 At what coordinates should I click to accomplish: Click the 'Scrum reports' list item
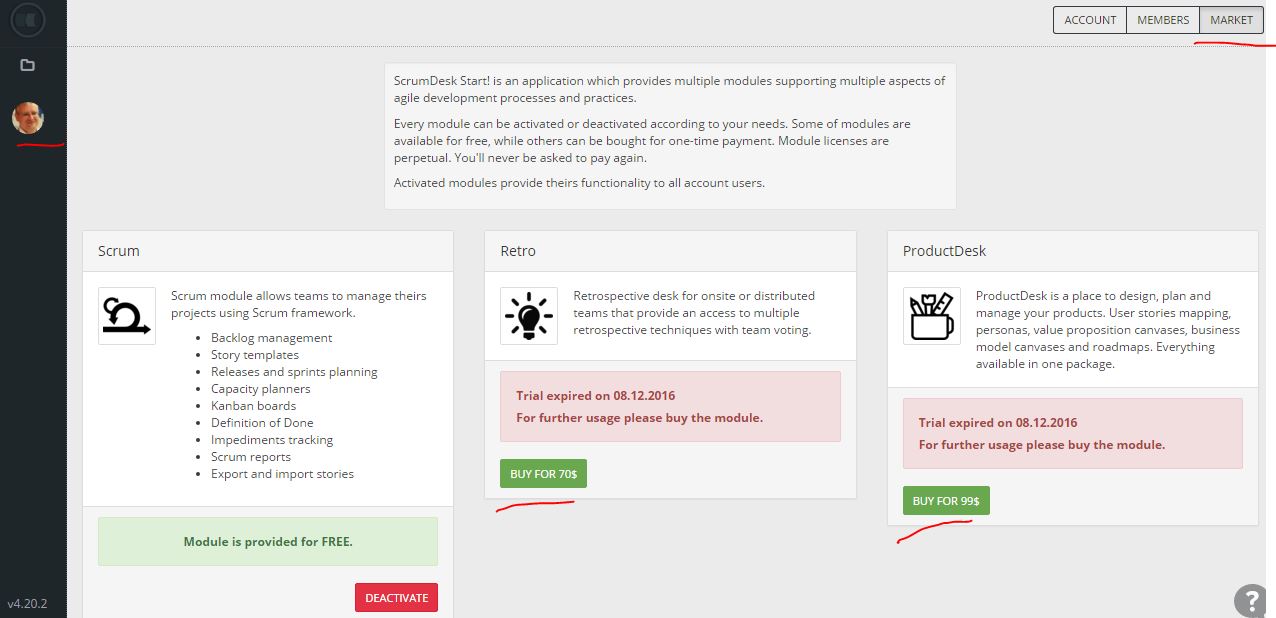click(x=251, y=457)
